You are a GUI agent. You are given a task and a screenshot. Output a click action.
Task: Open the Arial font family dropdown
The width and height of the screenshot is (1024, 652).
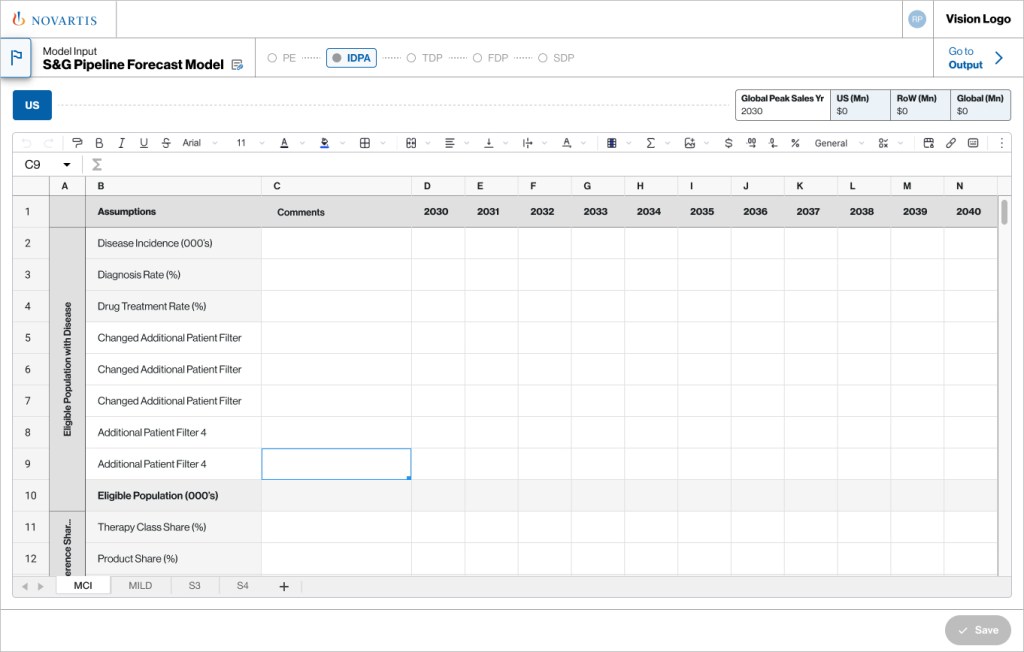pyautogui.click(x=199, y=143)
